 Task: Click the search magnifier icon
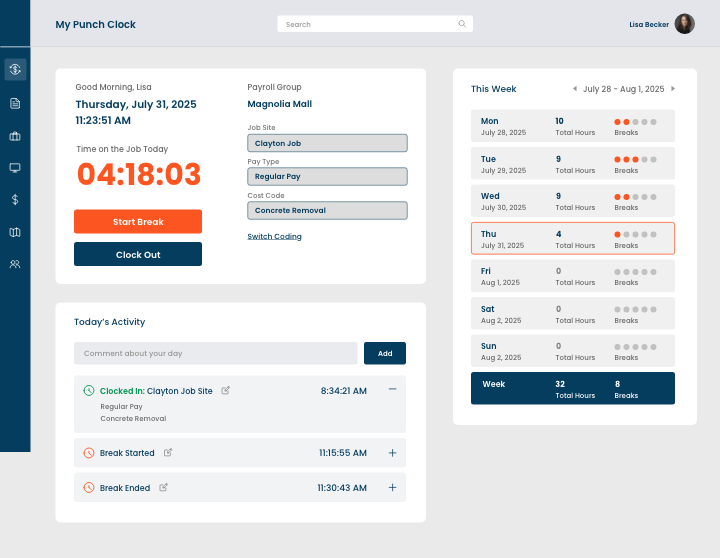[x=462, y=24]
